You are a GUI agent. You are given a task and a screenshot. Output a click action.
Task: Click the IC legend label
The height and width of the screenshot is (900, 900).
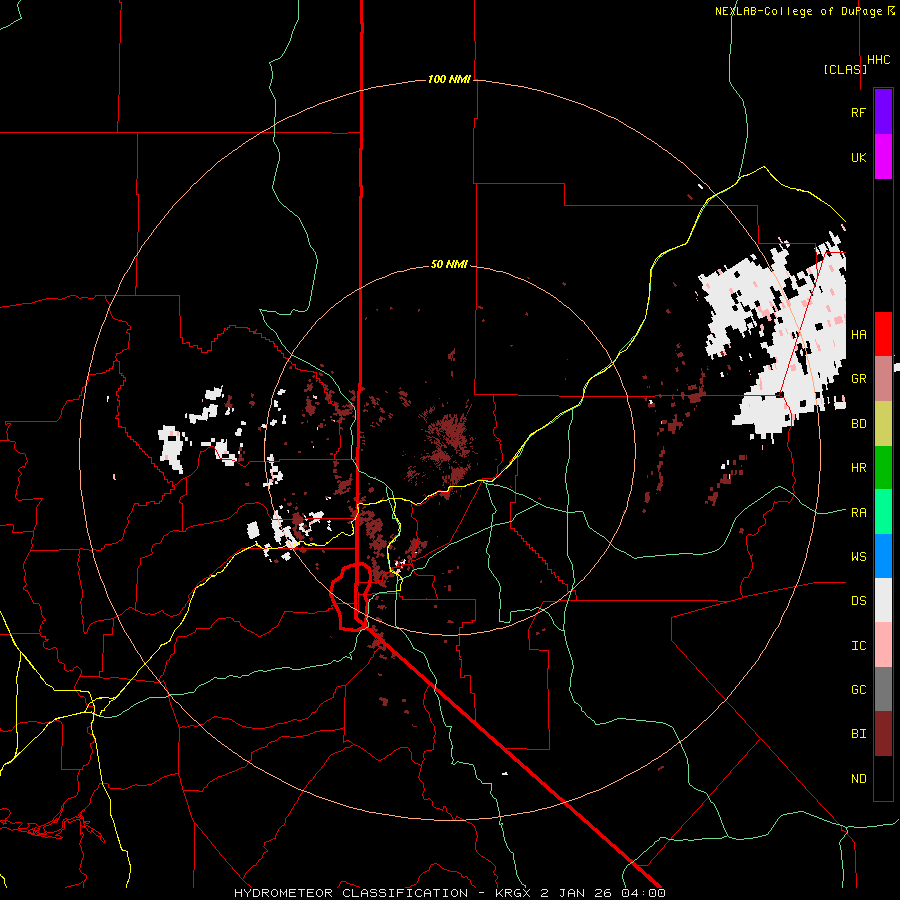click(x=858, y=646)
